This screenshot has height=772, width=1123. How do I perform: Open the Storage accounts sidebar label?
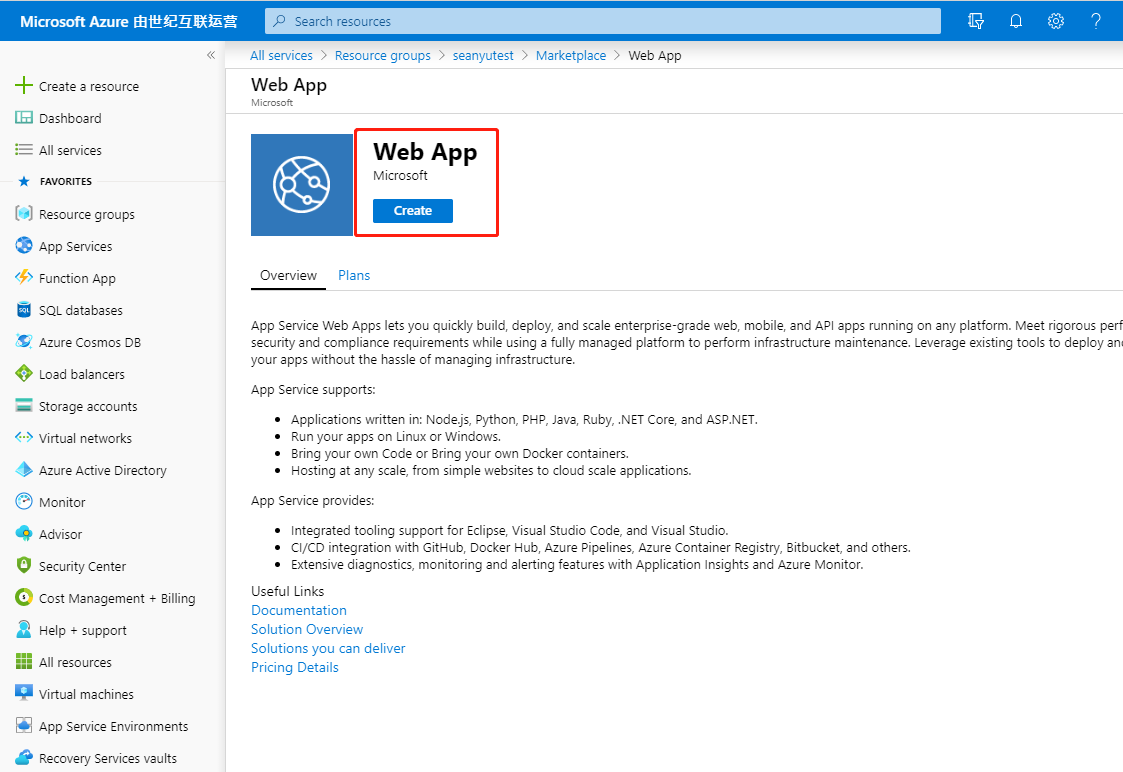(x=88, y=406)
